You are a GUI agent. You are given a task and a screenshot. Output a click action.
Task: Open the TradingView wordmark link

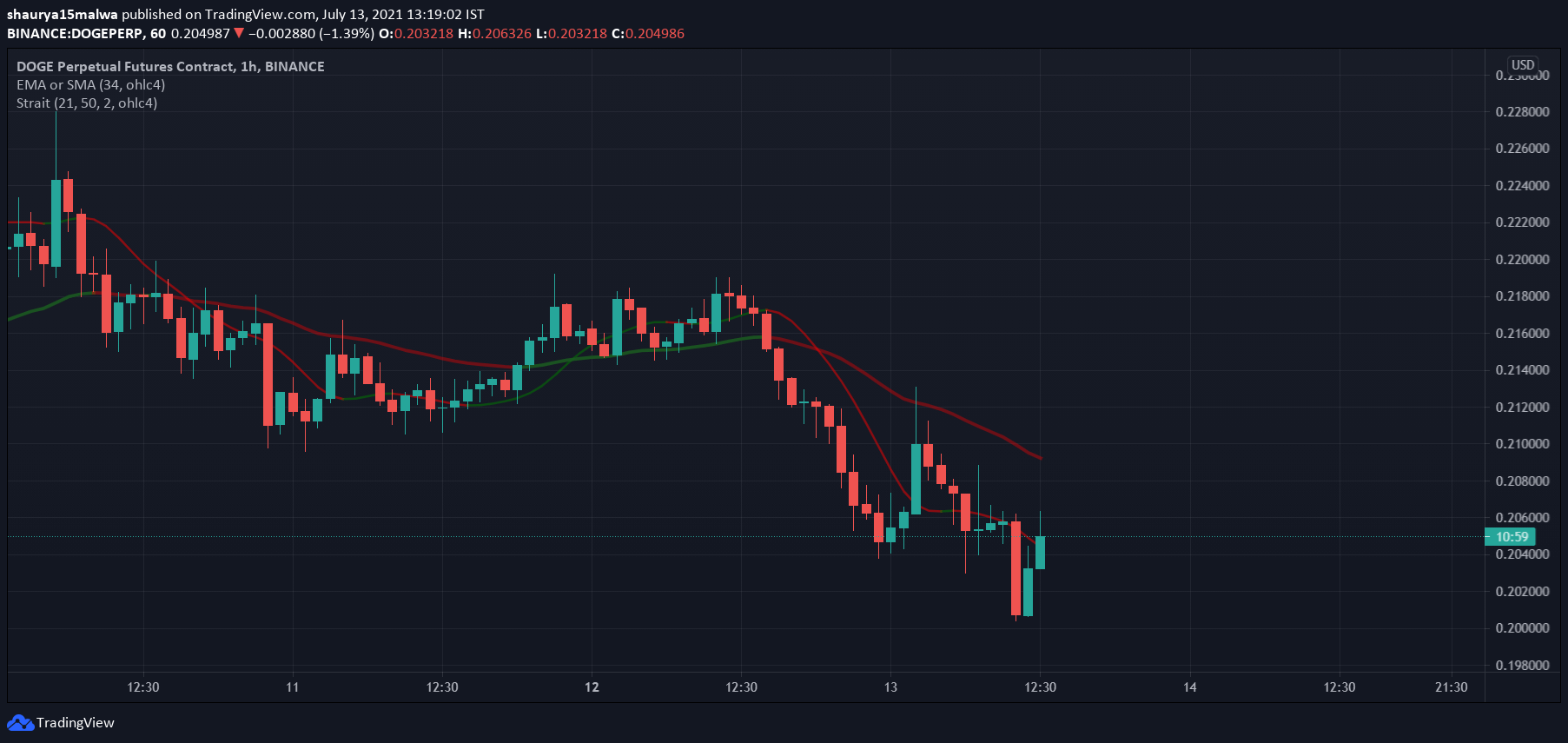[x=76, y=722]
